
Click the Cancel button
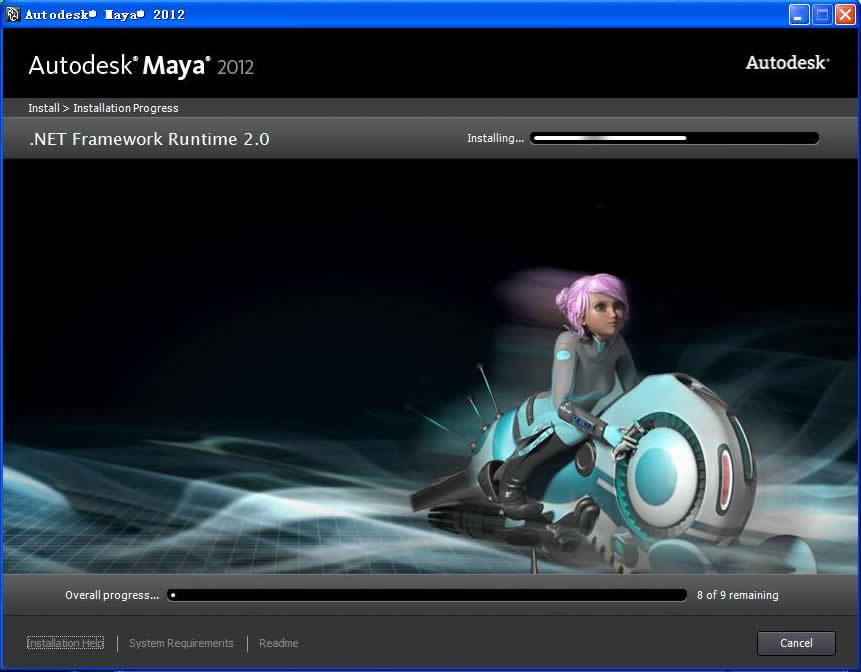[795, 643]
